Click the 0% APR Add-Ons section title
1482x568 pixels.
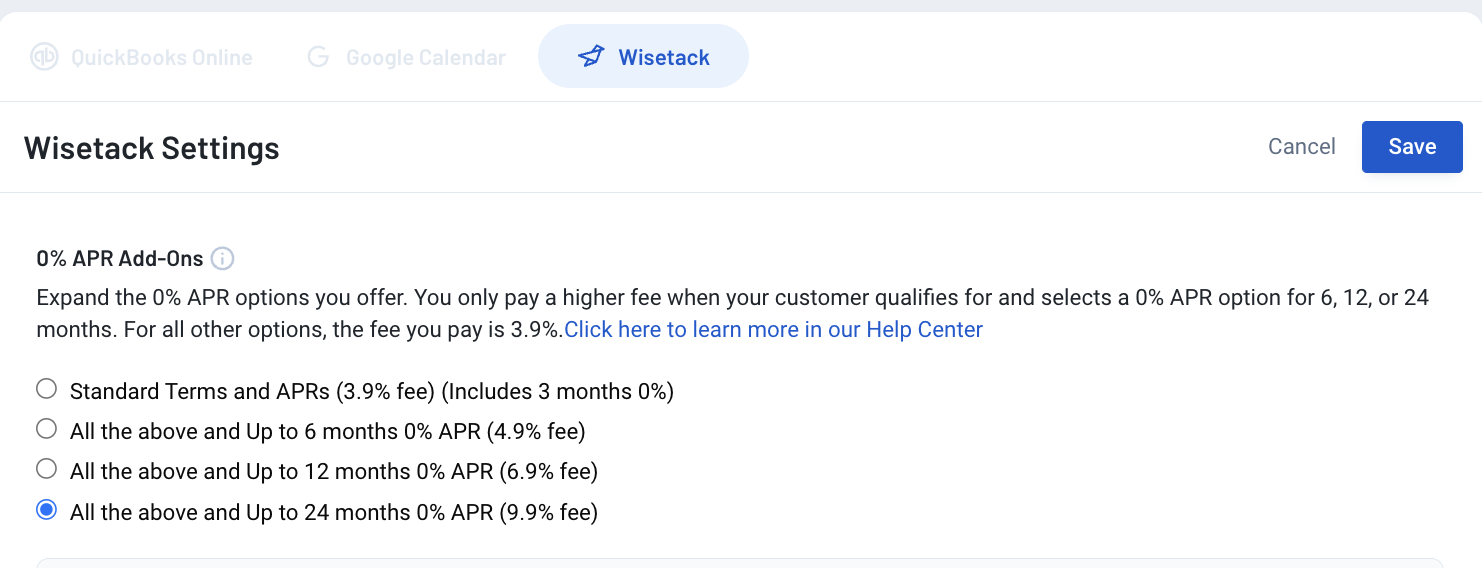click(x=120, y=259)
